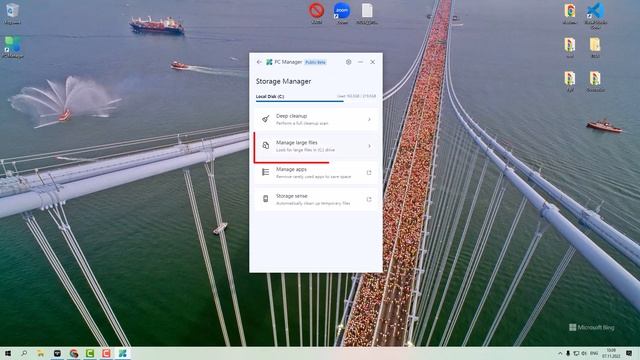Open the Windows Start menu
Screen dimensions: 640x360
[7, 353]
